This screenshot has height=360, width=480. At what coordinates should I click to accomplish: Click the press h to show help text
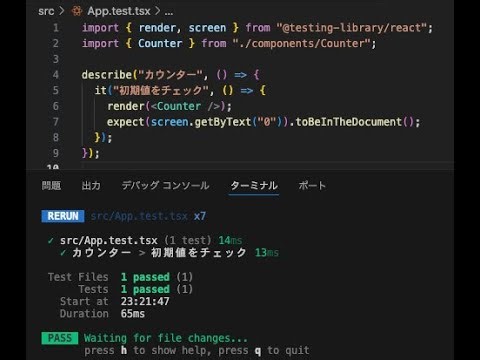click(147, 350)
